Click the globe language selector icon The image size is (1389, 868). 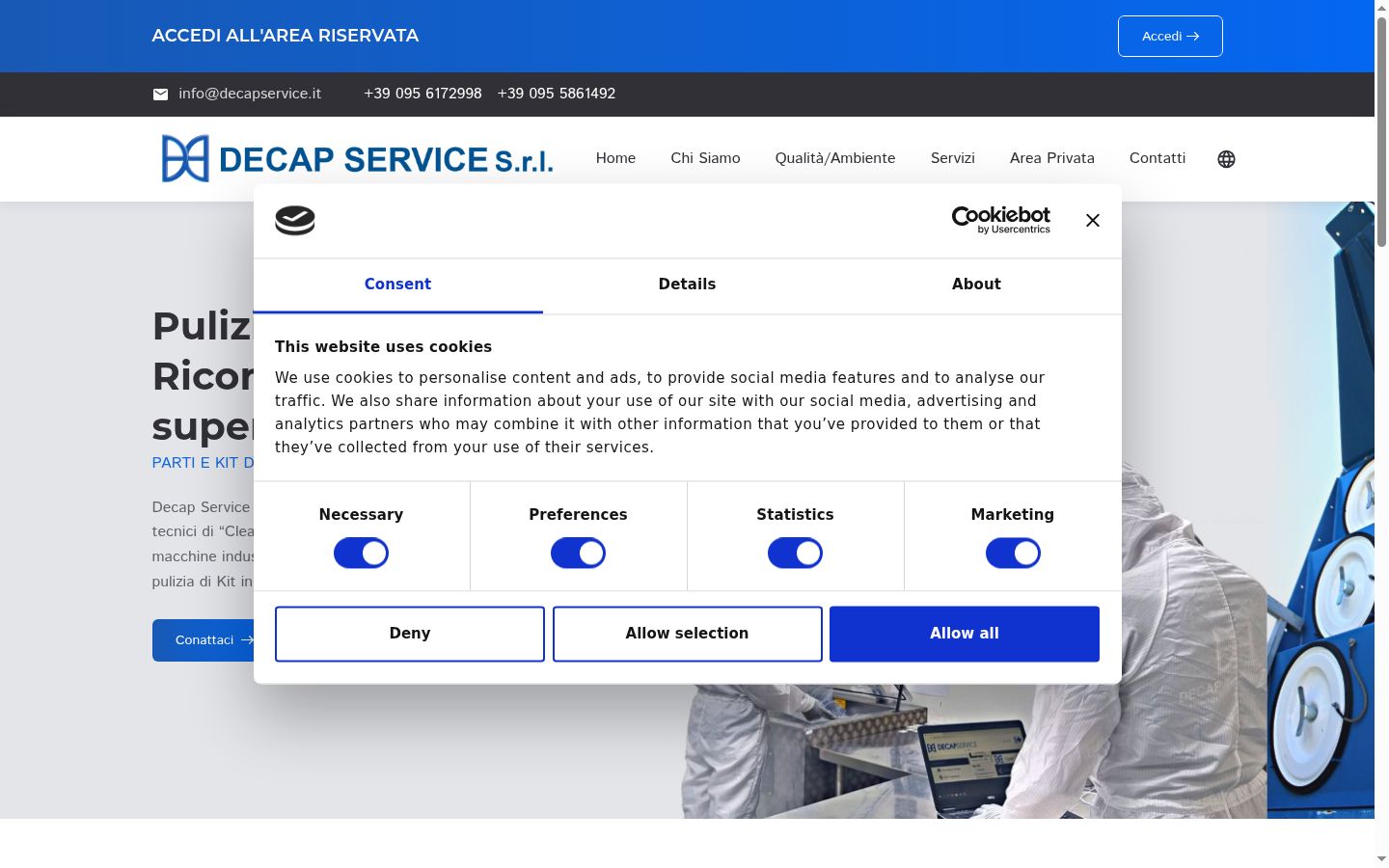1226,159
